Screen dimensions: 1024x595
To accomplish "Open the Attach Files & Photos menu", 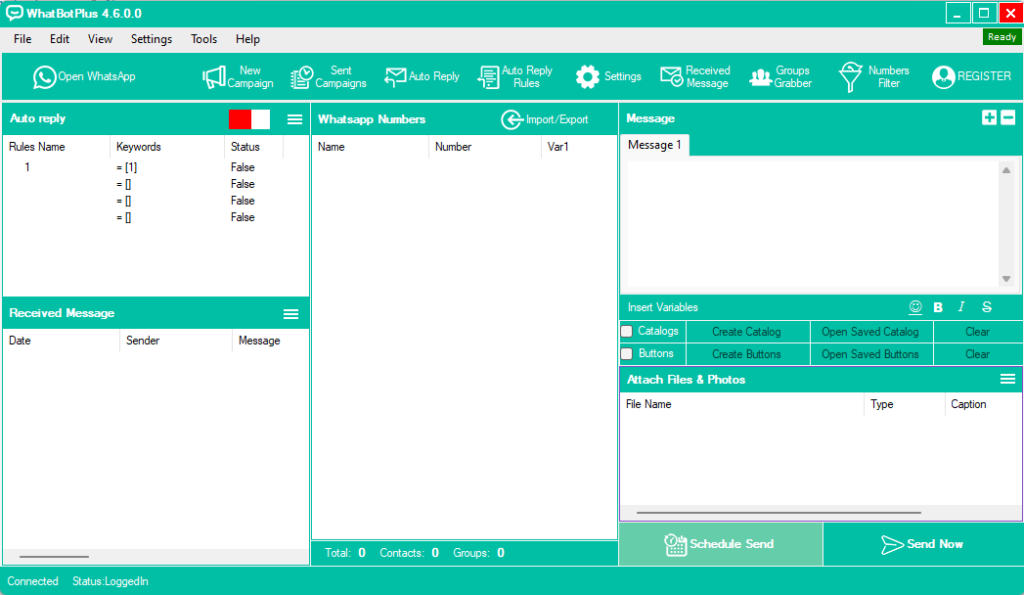I will pyautogui.click(x=1008, y=379).
